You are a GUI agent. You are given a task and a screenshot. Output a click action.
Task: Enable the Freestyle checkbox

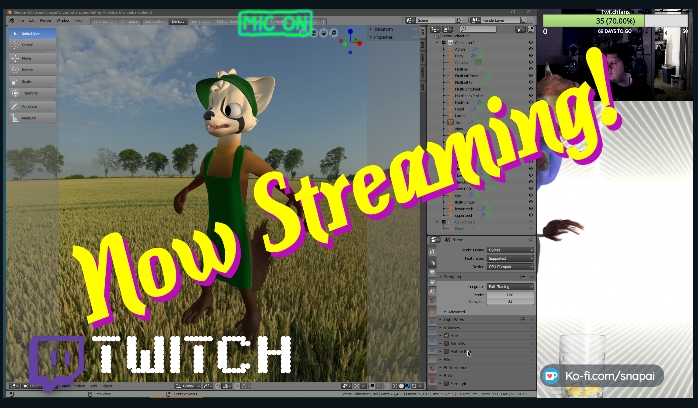pos(446,384)
